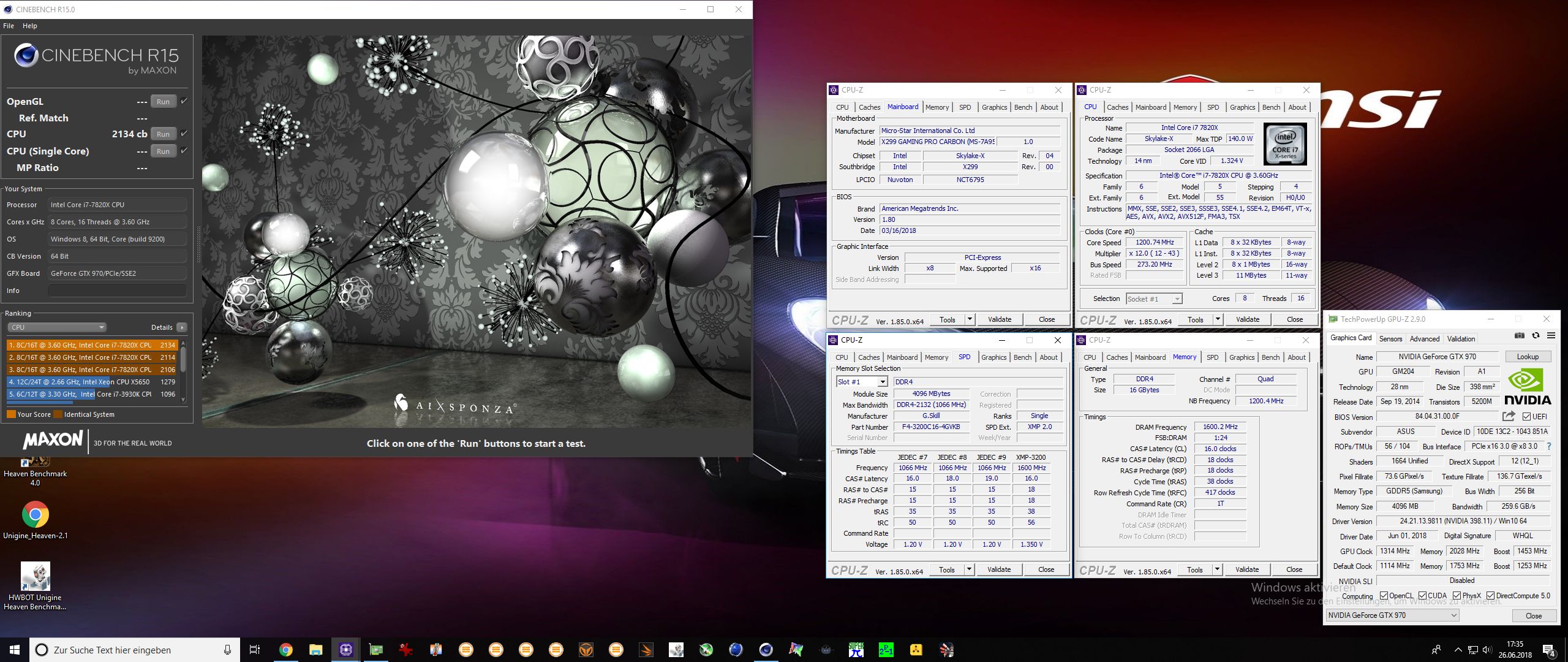1568x662 pixels.
Task: Select Bench tab in CPU-Z CPU window
Action: tap(1271, 107)
